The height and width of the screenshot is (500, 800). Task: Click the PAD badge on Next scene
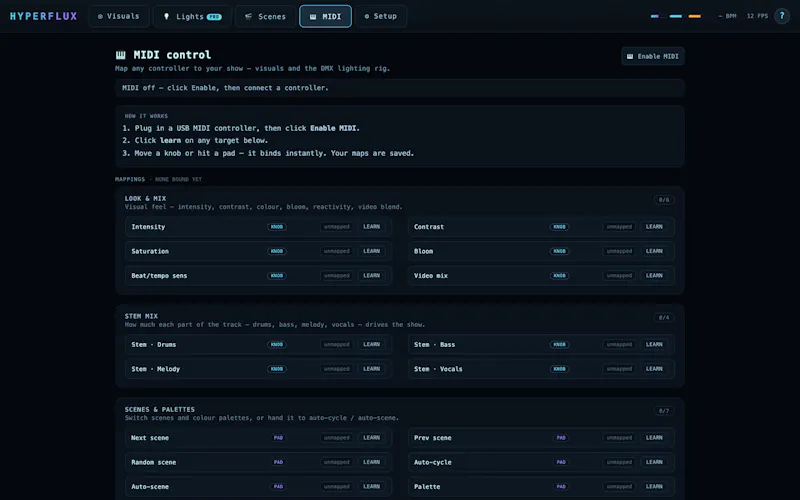[x=278, y=438]
